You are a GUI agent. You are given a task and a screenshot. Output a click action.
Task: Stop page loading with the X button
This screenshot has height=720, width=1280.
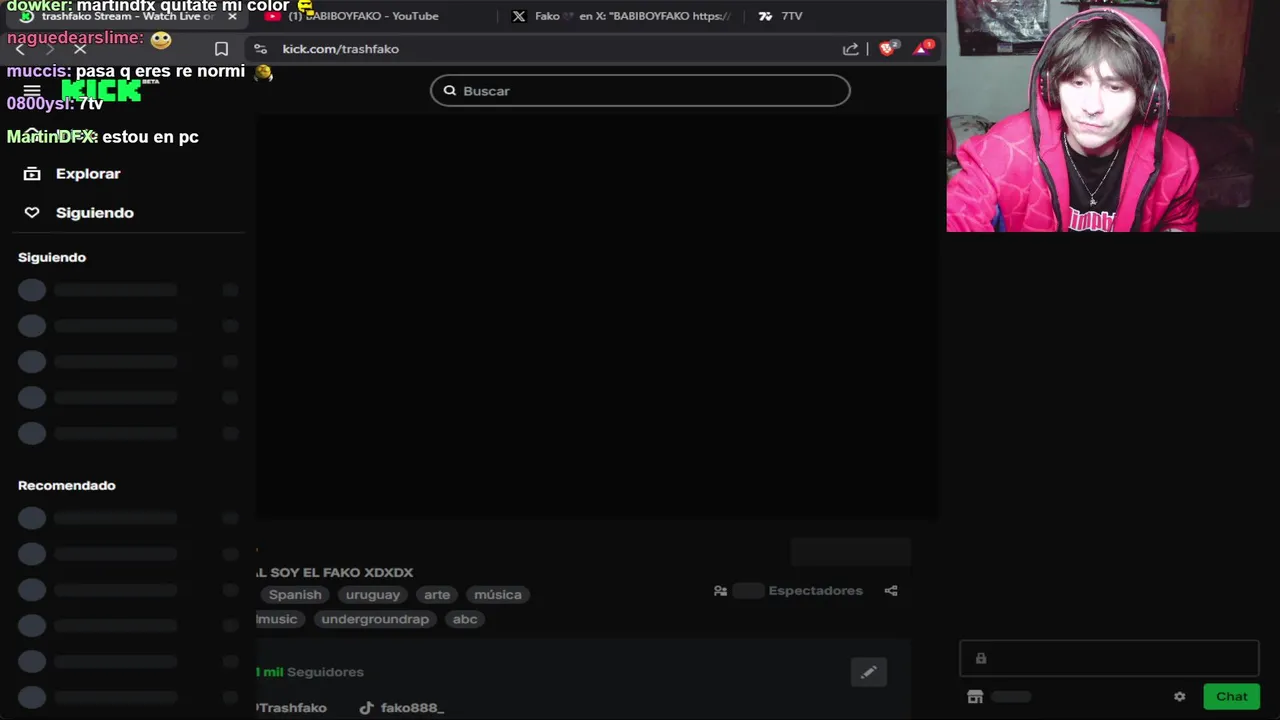tap(80, 49)
